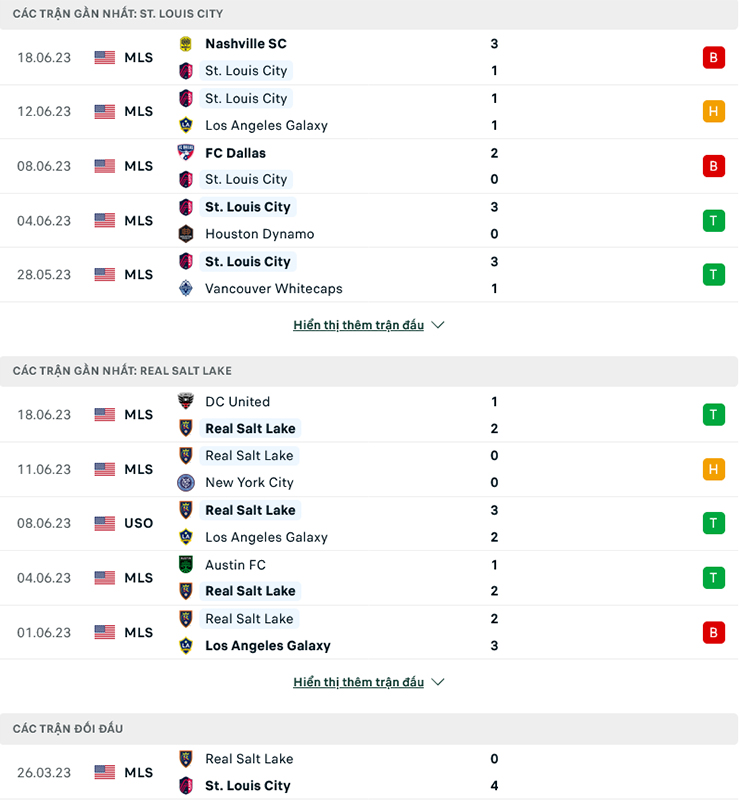Click the red B result badge for Nashville match

coord(713,57)
